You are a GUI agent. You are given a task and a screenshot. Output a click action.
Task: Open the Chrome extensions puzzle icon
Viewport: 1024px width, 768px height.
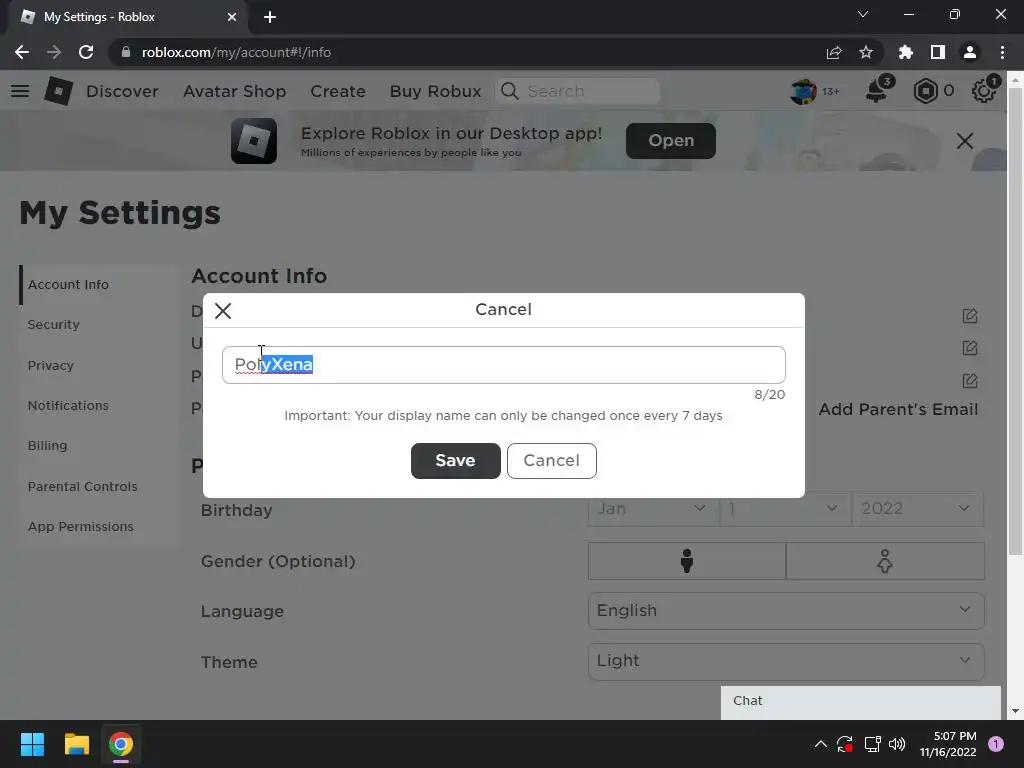point(906,52)
